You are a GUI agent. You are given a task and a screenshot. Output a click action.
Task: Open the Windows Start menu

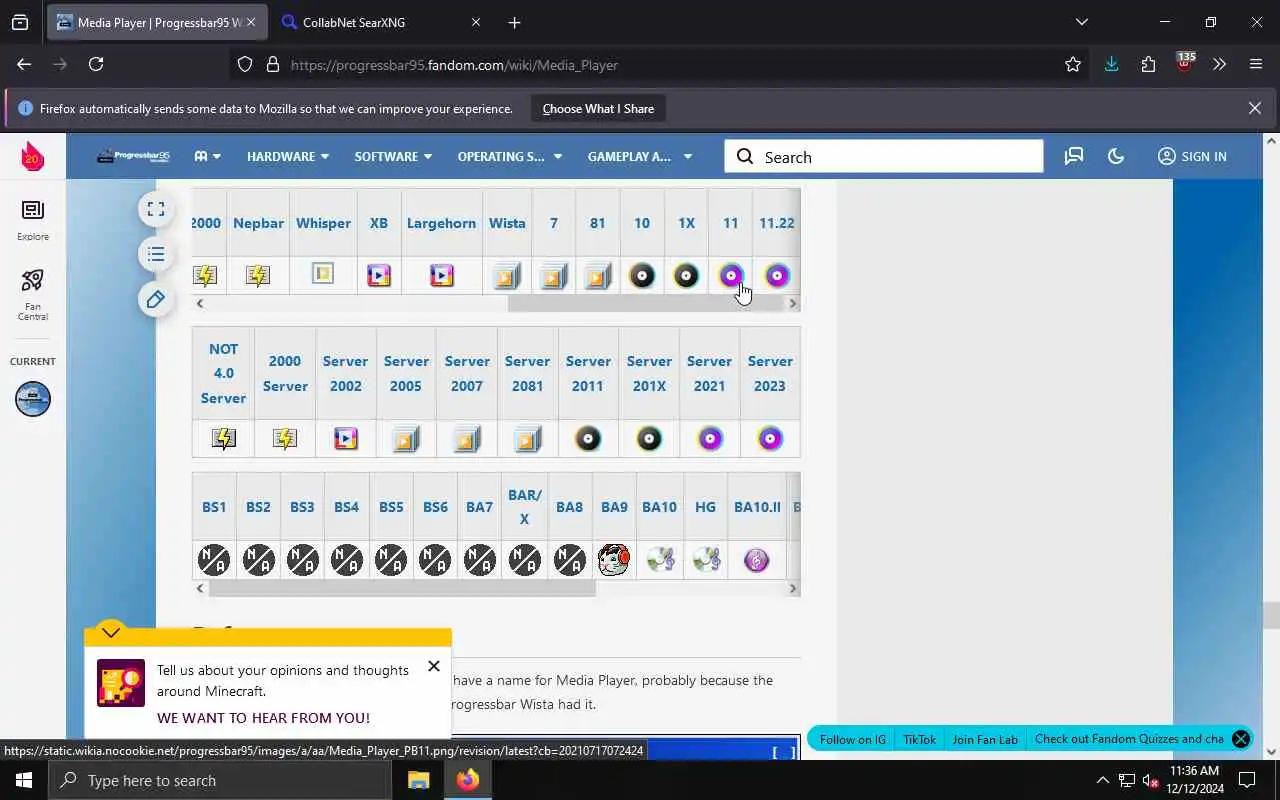point(24,780)
